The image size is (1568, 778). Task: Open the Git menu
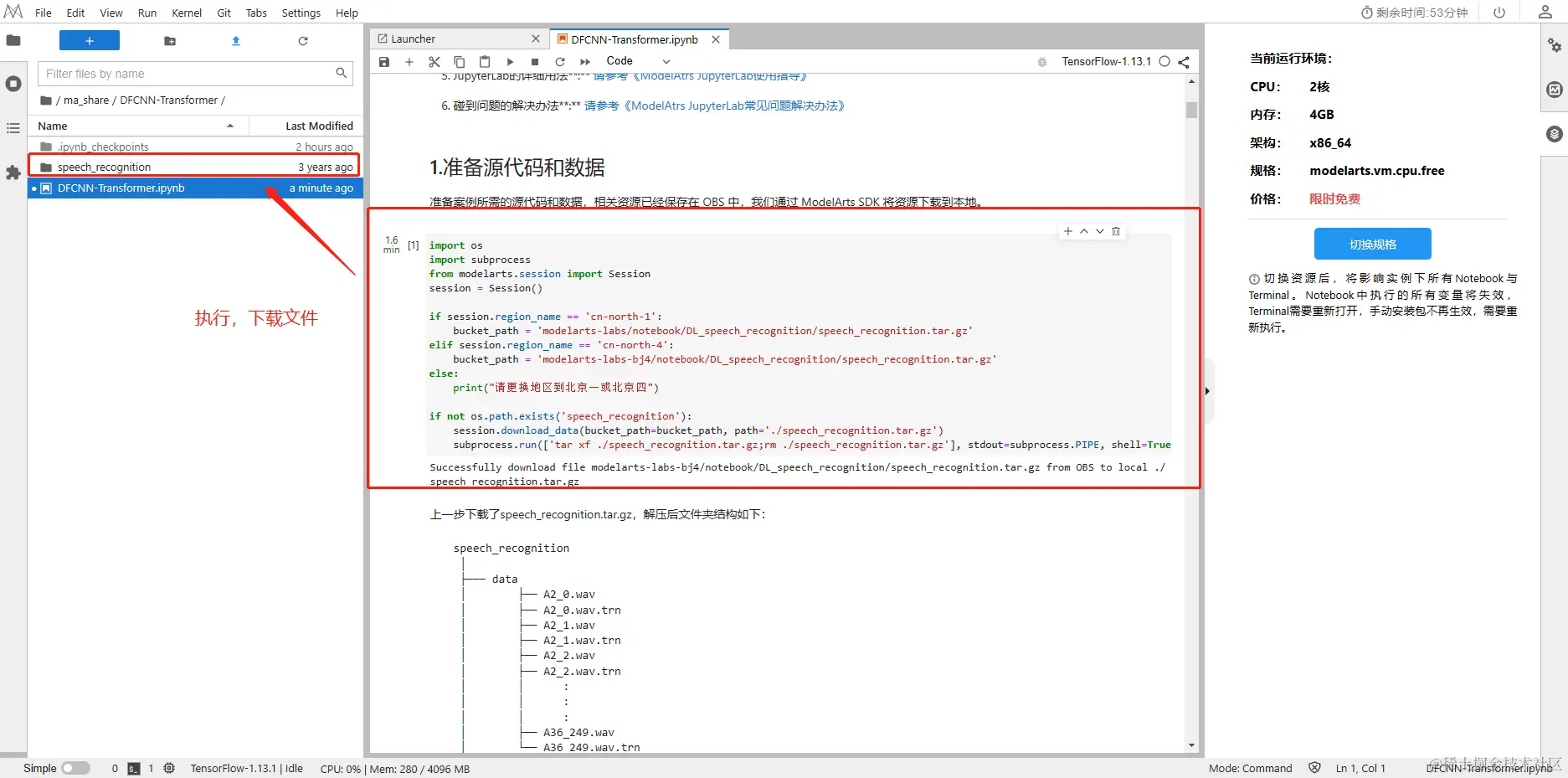click(x=224, y=13)
